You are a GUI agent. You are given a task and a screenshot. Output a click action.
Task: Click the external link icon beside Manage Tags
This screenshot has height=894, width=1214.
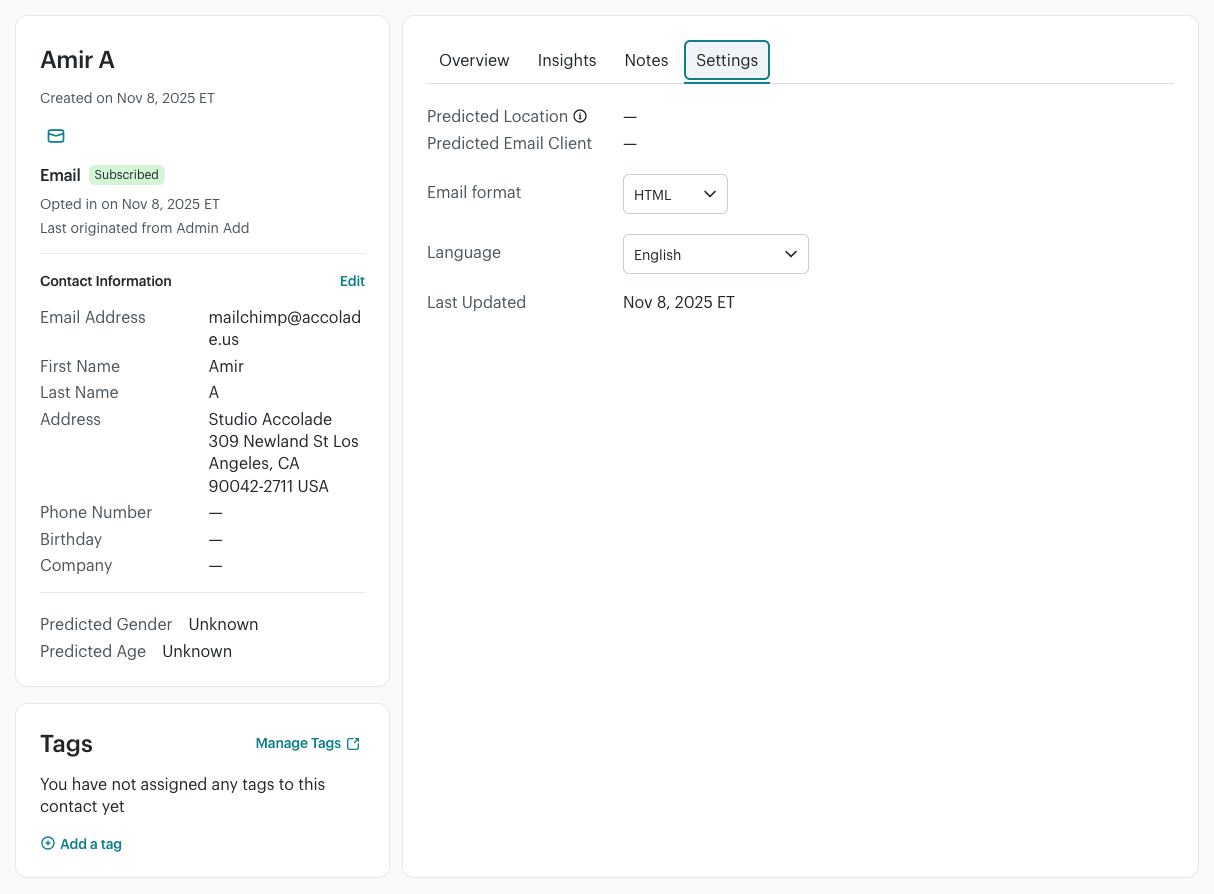point(353,743)
